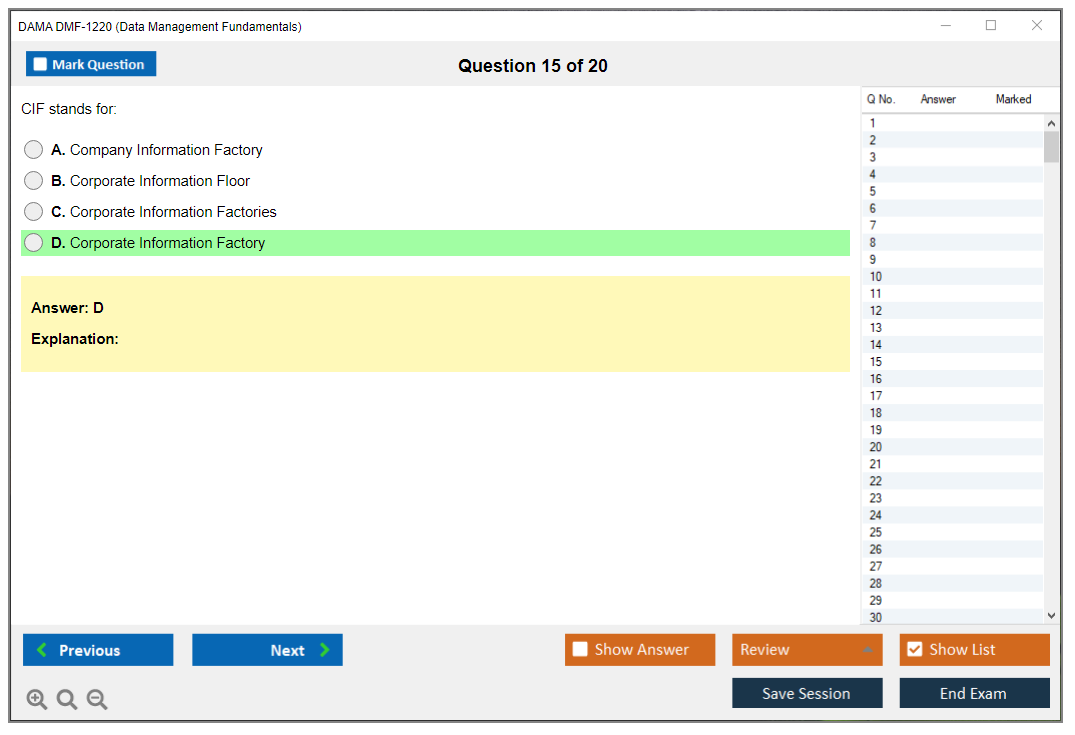
Task: Click the zoom out magnifier icon
Action: pyautogui.click(x=97, y=700)
